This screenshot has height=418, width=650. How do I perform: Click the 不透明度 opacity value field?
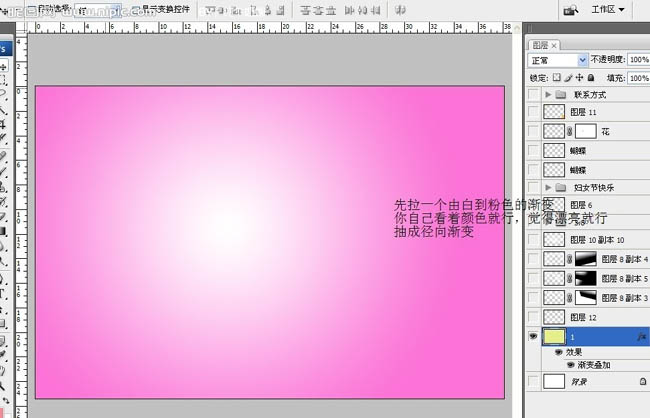639,60
